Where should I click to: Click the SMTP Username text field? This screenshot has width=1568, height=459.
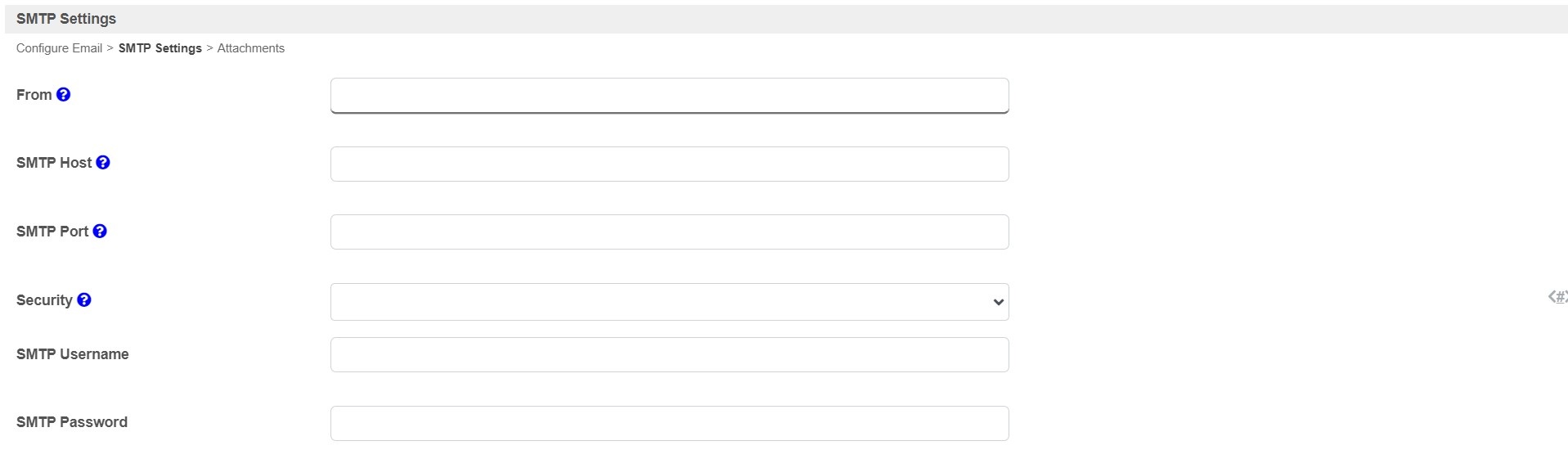(x=669, y=354)
